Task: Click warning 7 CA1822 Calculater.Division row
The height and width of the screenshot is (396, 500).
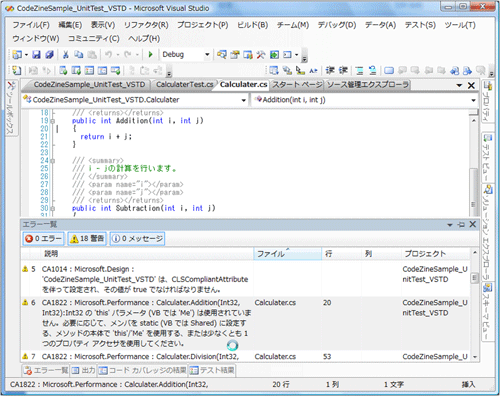Action: coord(245,357)
